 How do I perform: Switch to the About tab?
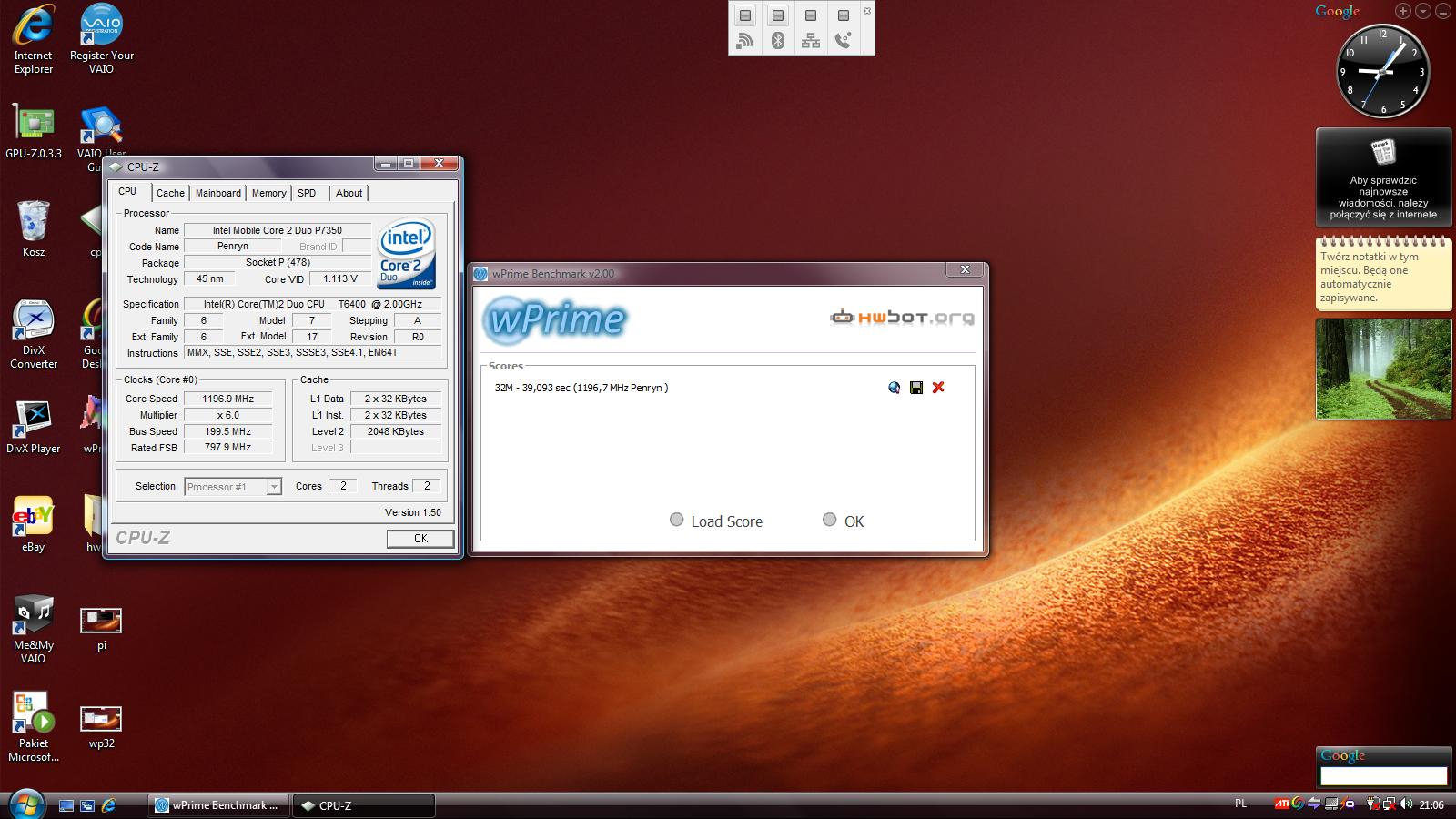click(x=349, y=193)
